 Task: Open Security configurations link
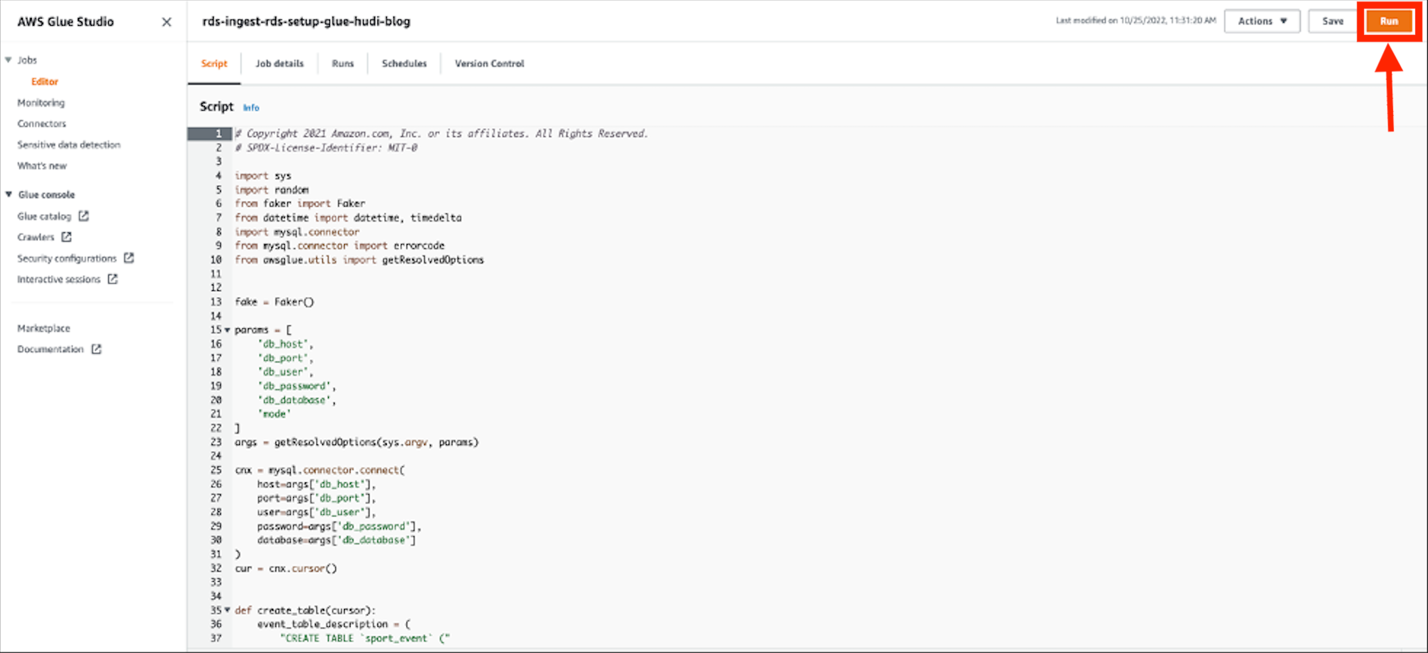point(67,258)
